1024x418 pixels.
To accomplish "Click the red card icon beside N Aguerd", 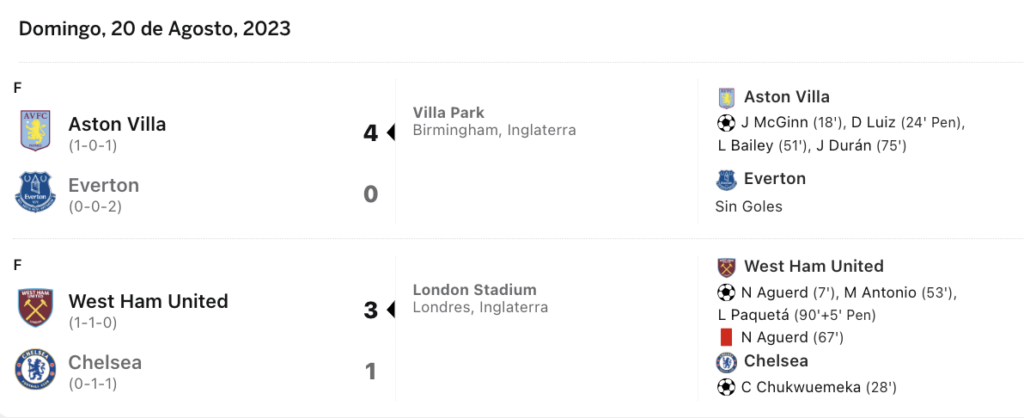I will coord(726,338).
